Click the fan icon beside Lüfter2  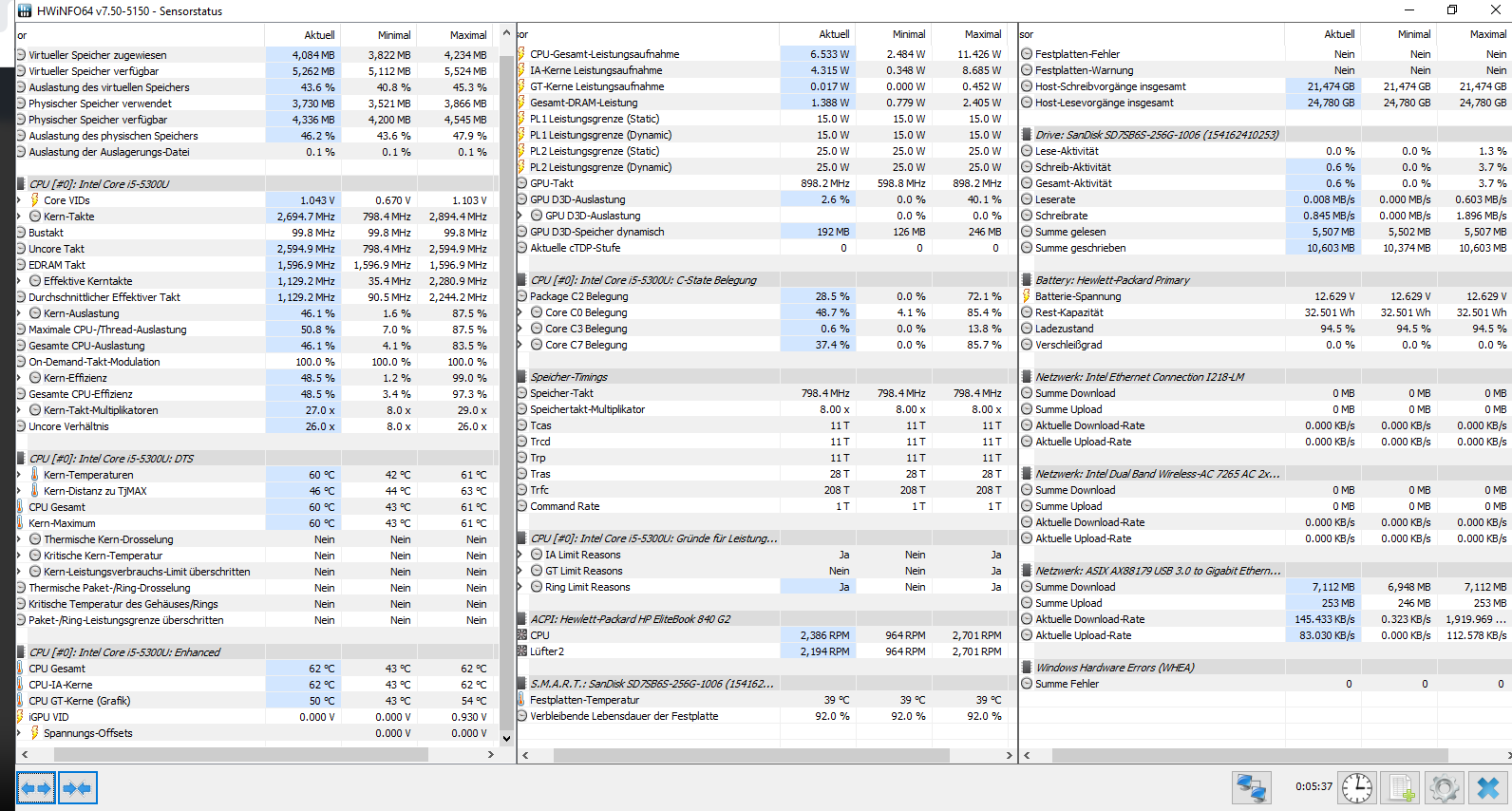[x=521, y=651]
